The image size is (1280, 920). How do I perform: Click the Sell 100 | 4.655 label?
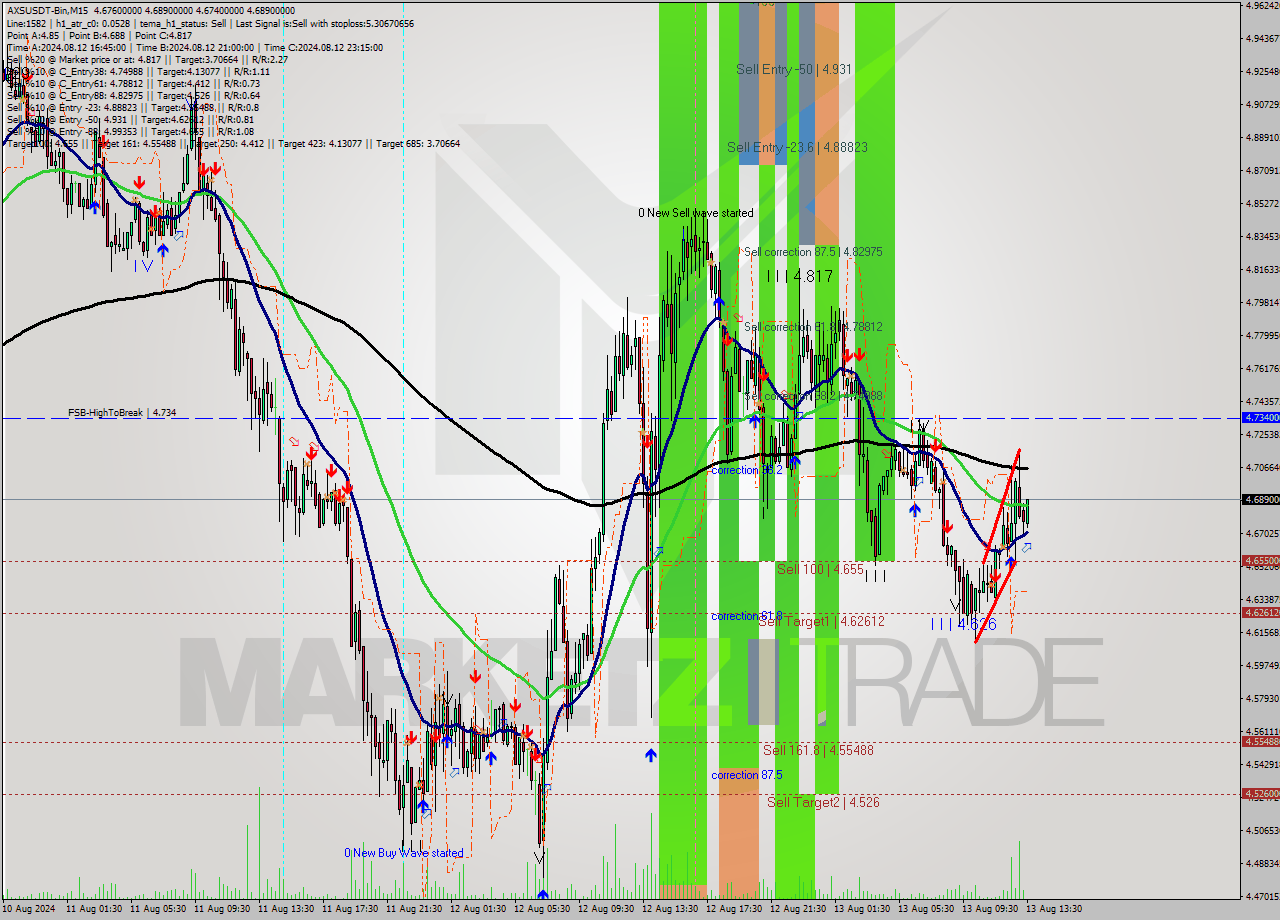pyautogui.click(x=820, y=569)
